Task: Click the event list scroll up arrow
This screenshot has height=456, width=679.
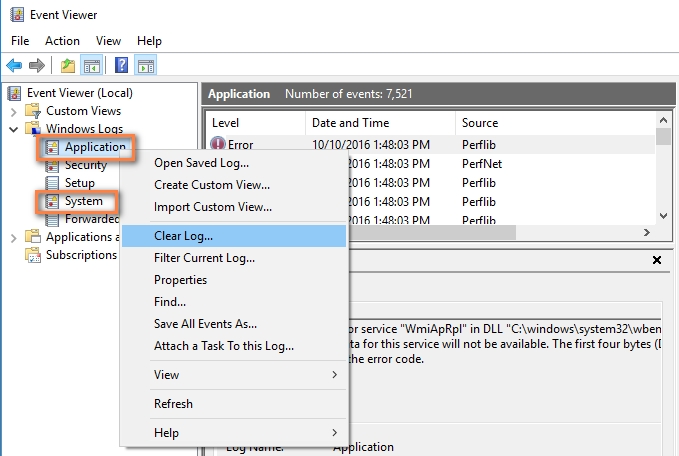Action: [x=663, y=120]
